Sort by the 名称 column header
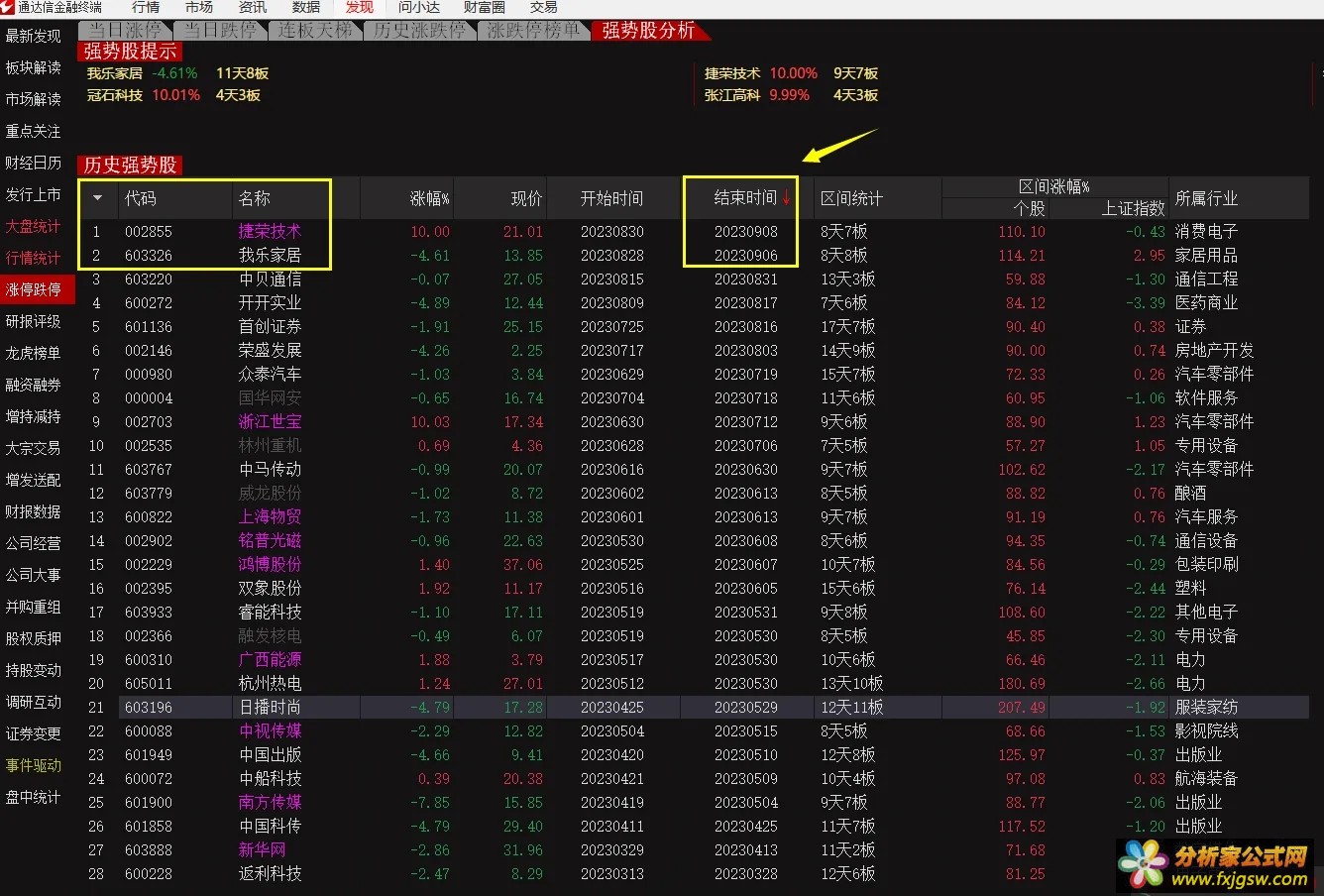Screen dimensions: 1324x896 click(x=255, y=198)
